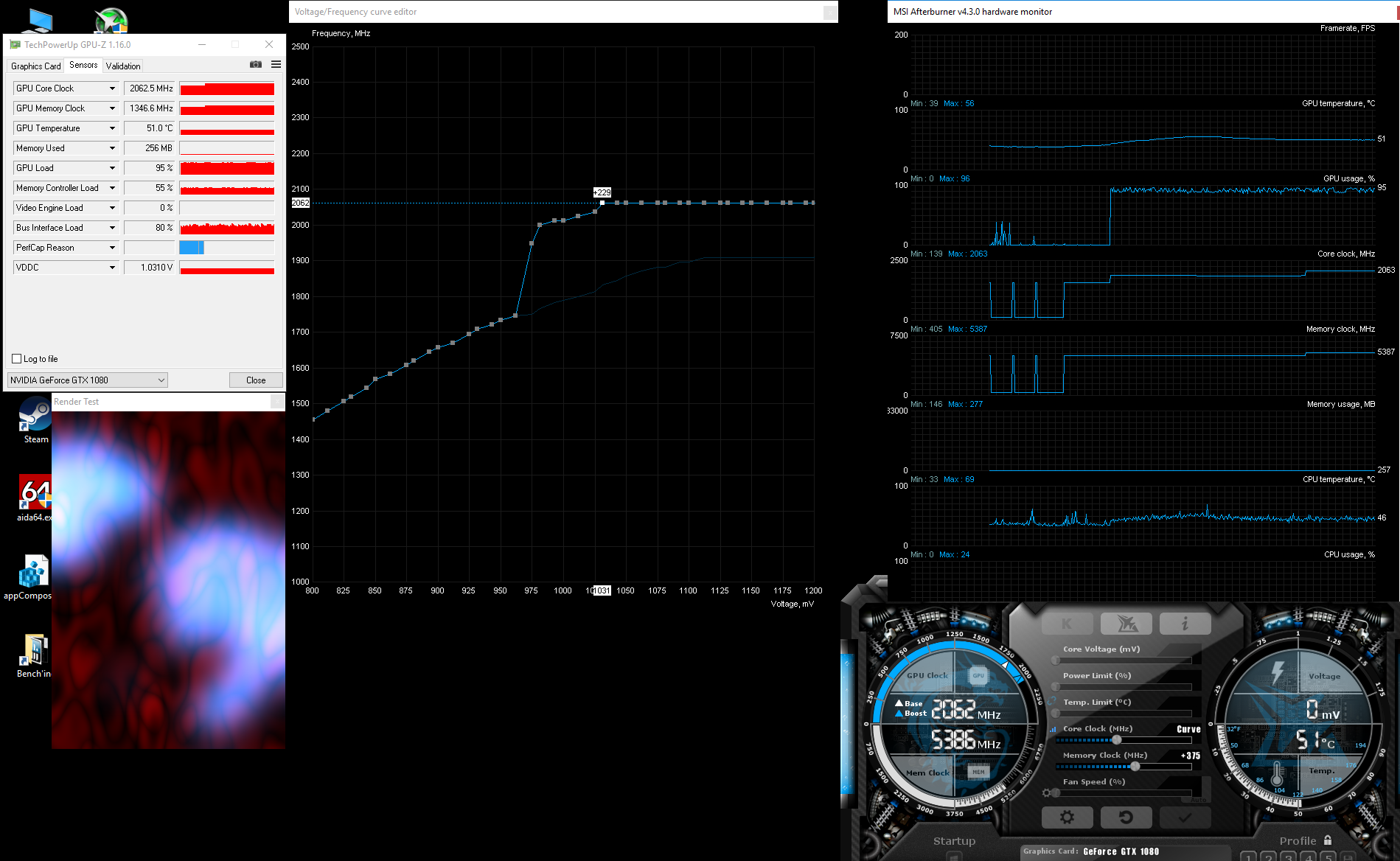Click the Power Limit slider handle
Screen dimensions: 1400x861
1056,687
